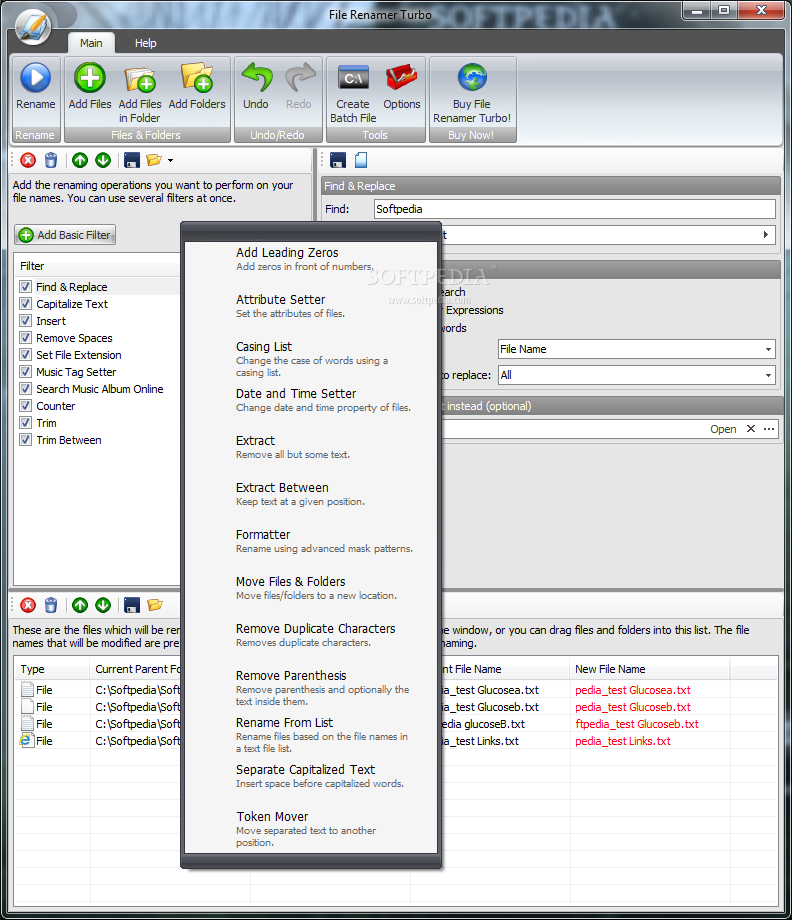Screen dimensions: 792x920
Task: Uncheck the Find & Replace filter
Action: [25, 286]
